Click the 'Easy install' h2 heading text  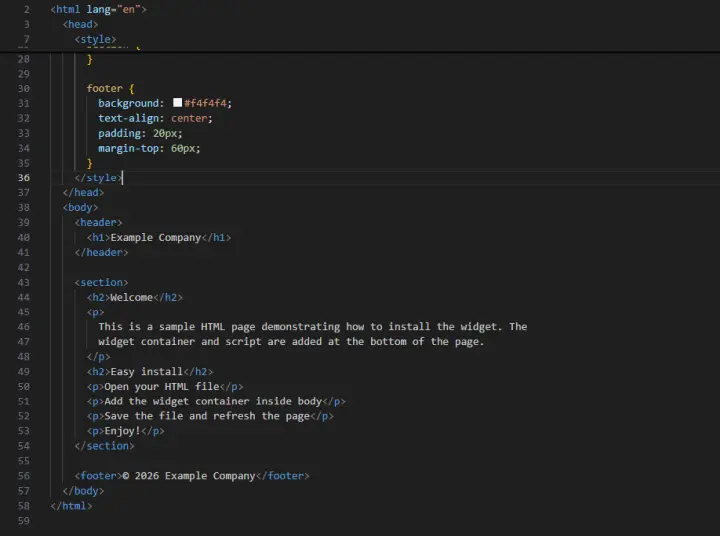pos(146,371)
